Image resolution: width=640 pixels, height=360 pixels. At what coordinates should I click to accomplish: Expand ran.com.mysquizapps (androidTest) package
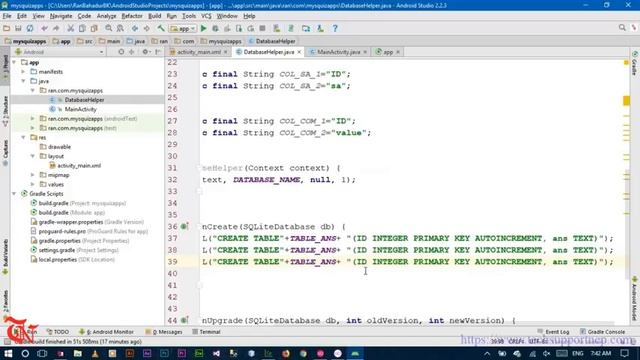point(33,119)
